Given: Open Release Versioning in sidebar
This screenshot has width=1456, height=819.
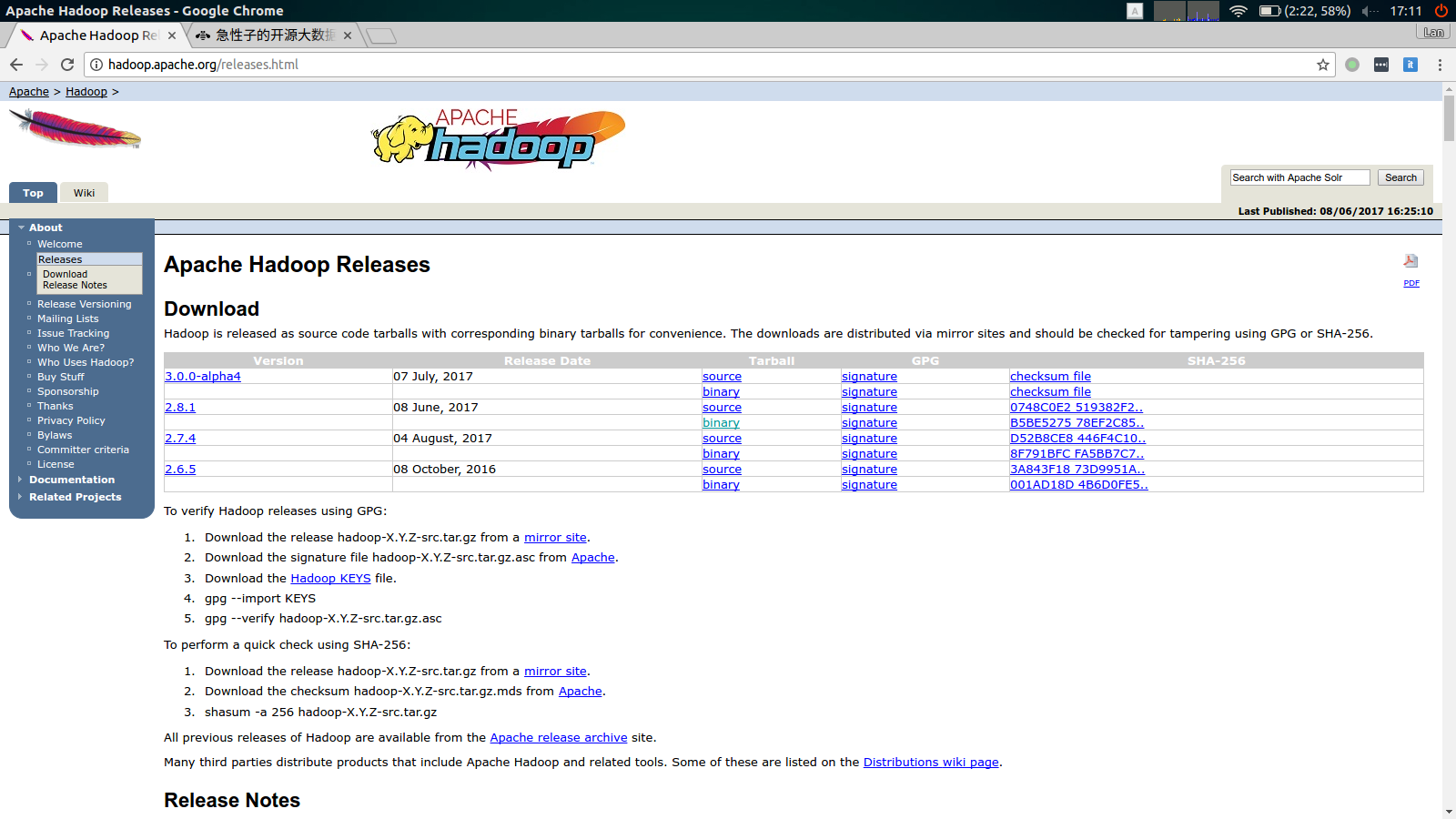Looking at the screenshot, I should pyautogui.click(x=84, y=304).
